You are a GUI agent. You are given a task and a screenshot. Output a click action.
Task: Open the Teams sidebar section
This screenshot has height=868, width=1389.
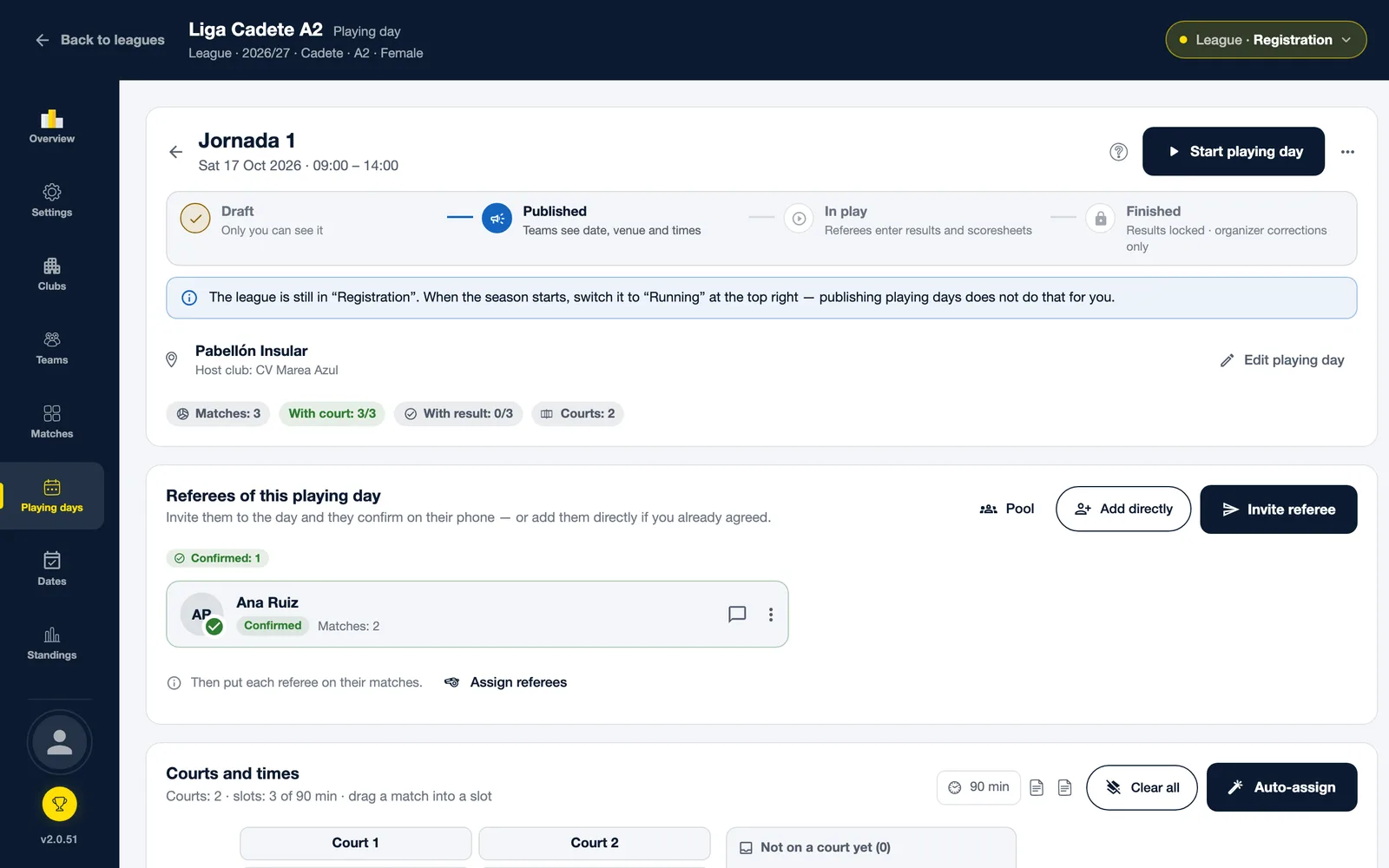click(52, 348)
